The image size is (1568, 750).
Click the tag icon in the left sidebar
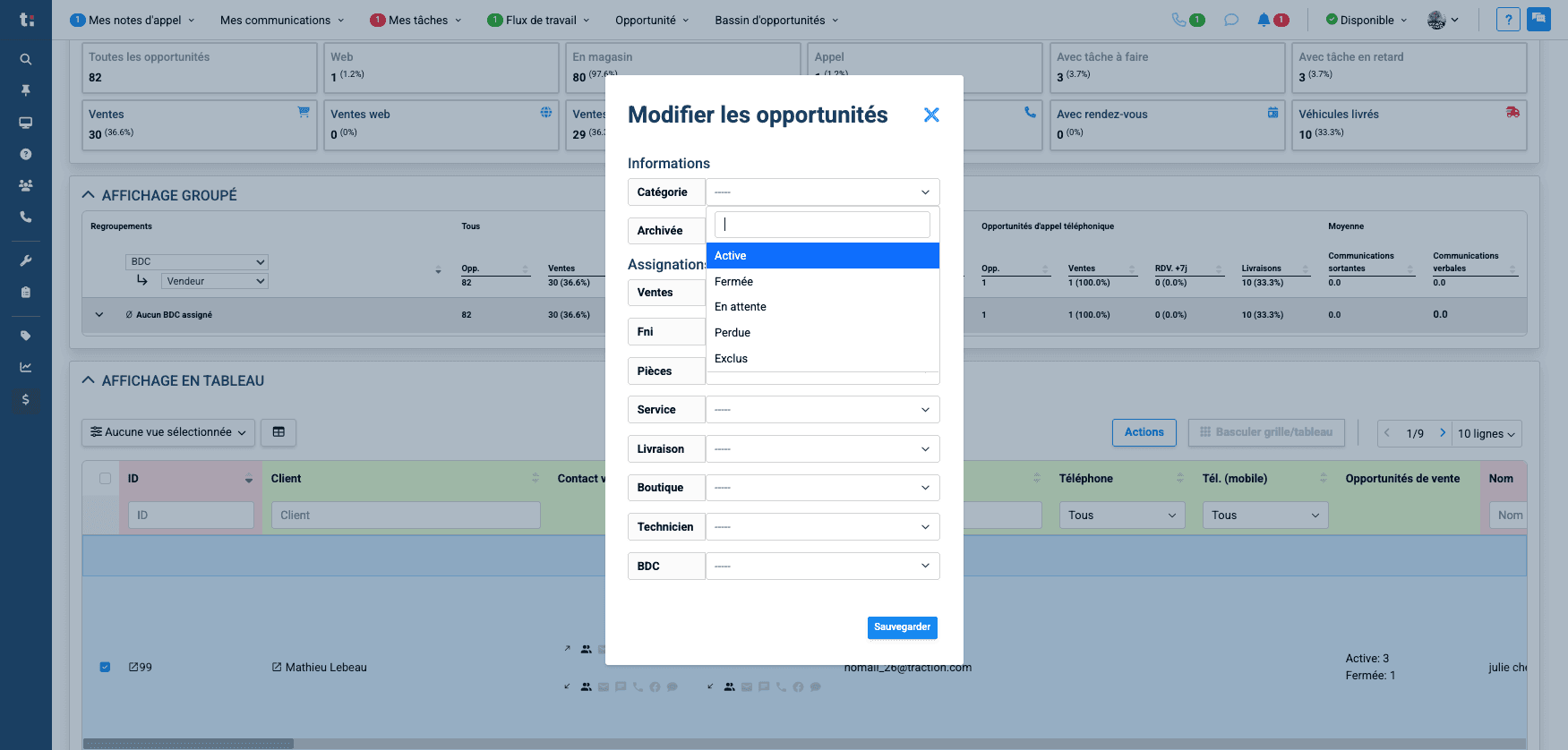click(26, 336)
